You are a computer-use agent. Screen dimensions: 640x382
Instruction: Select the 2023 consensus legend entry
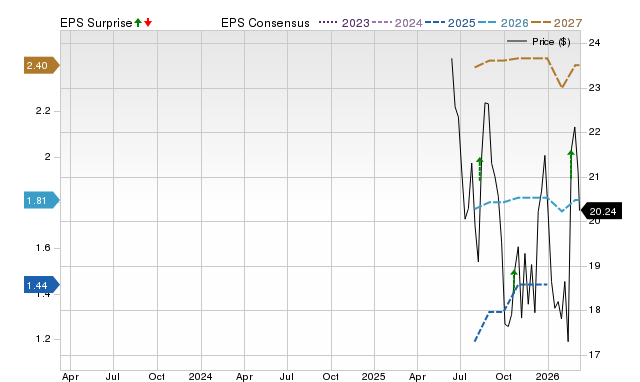coord(344,23)
